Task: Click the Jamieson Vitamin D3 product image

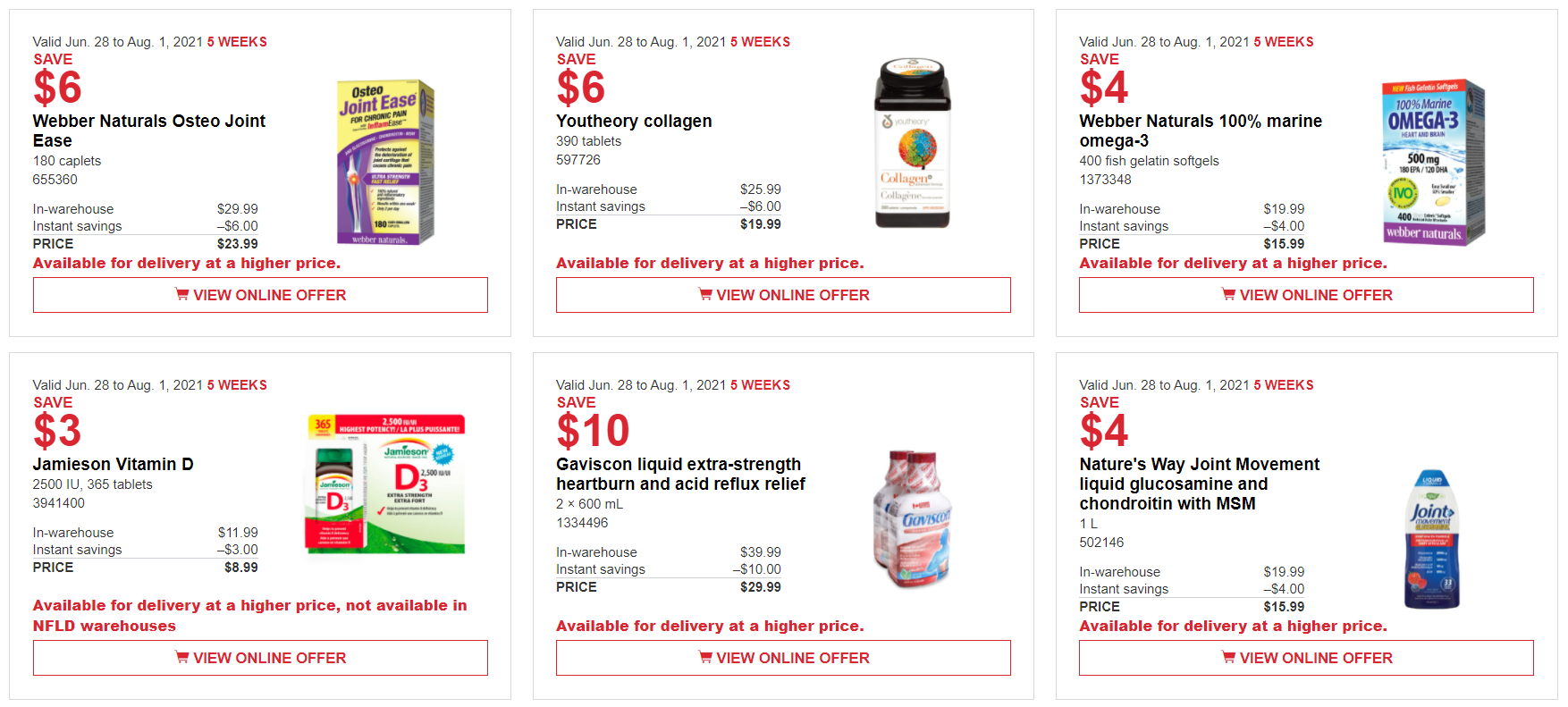Action: pos(385,484)
